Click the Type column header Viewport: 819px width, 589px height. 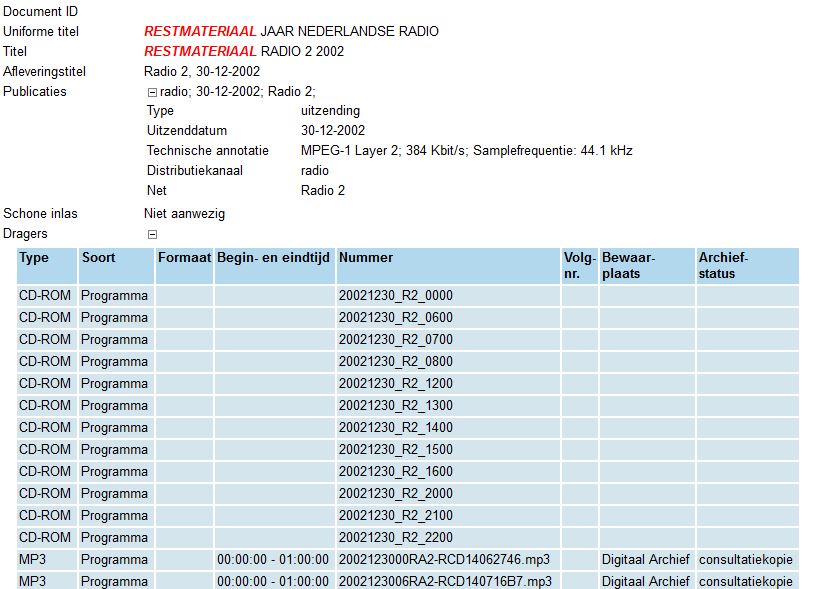pos(34,258)
